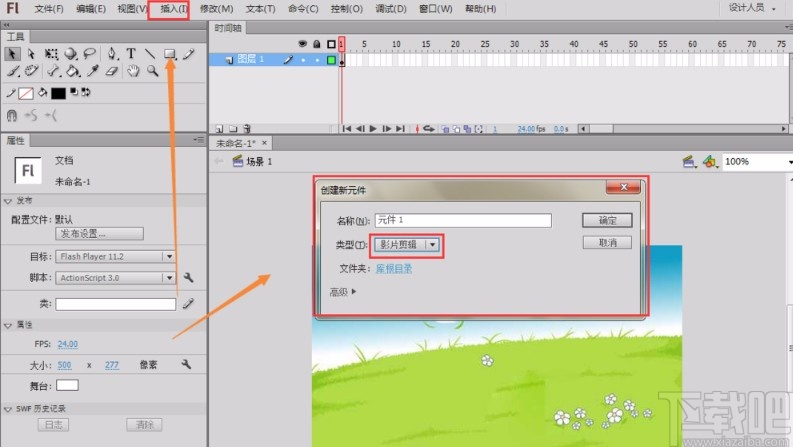The image size is (793, 447).
Task: Select the Hand tool
Action: [x=133, y=71]
